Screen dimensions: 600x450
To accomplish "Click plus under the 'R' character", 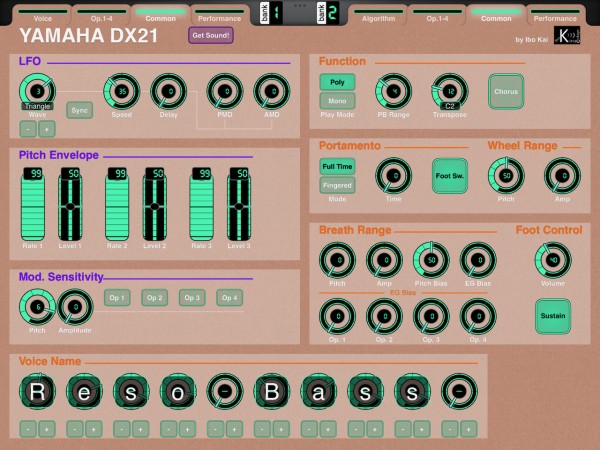I will (x=47, y=429).
